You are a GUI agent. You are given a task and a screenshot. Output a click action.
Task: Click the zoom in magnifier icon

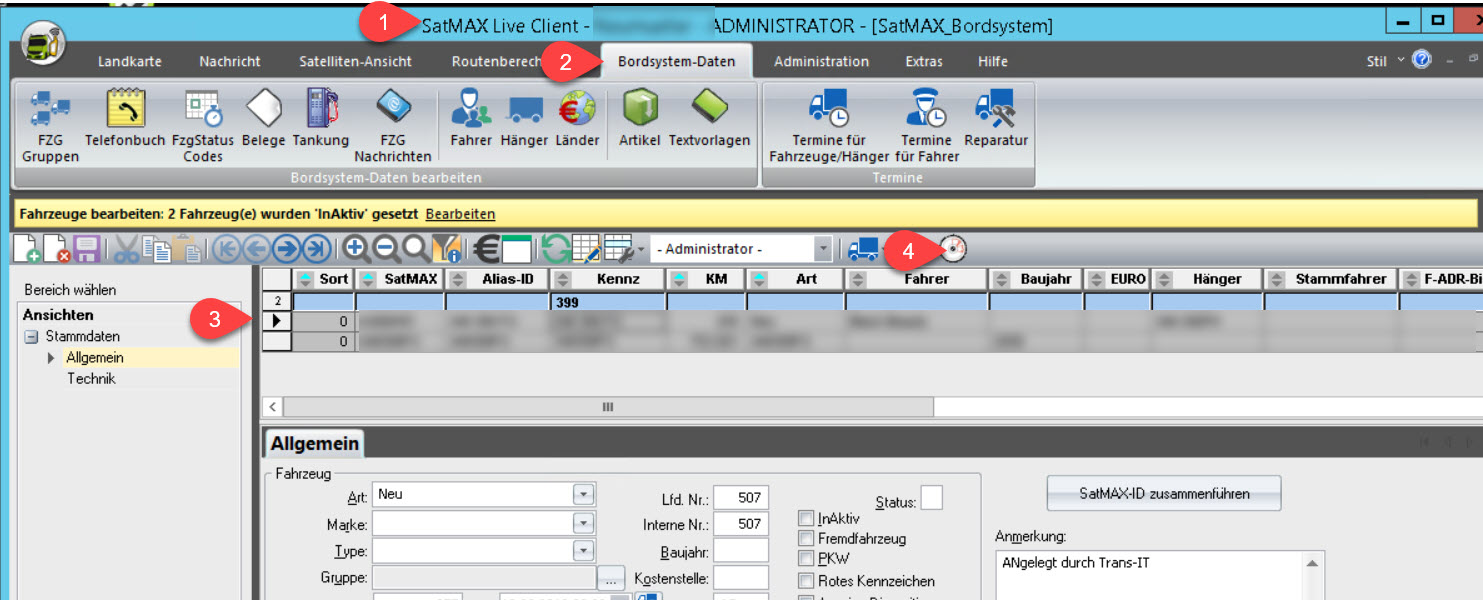tap(355, 249)
